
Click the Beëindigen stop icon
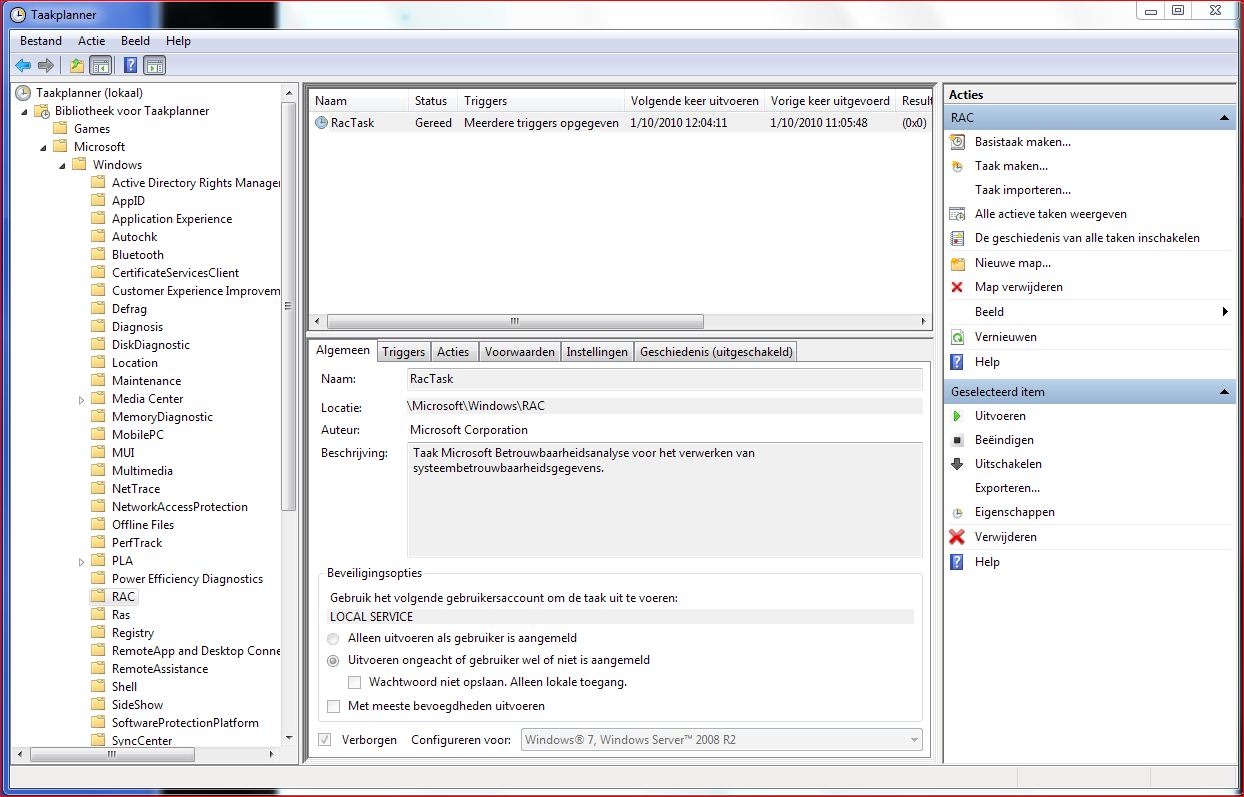[x=957, y=440]
